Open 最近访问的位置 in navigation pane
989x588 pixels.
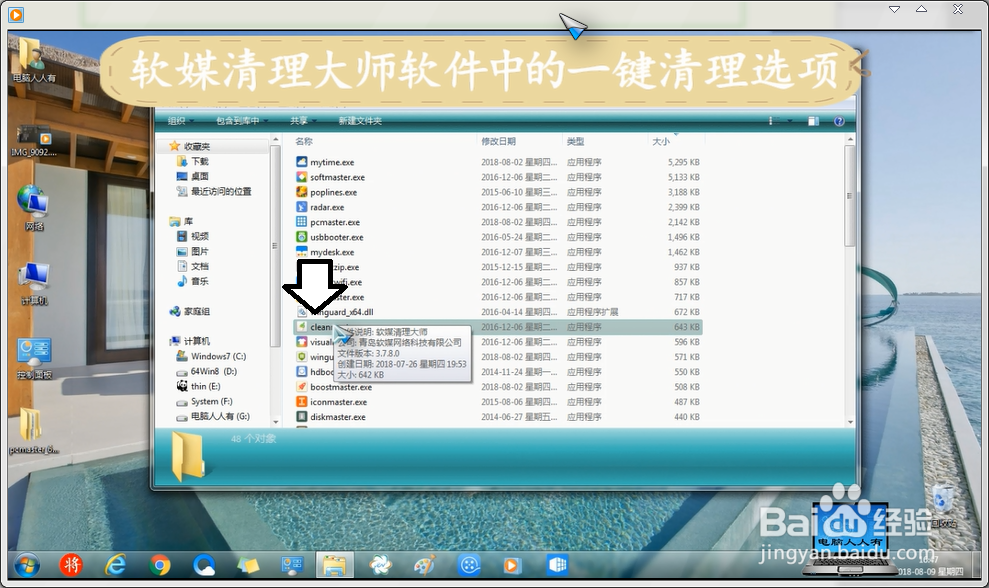[x=221, y=191]
